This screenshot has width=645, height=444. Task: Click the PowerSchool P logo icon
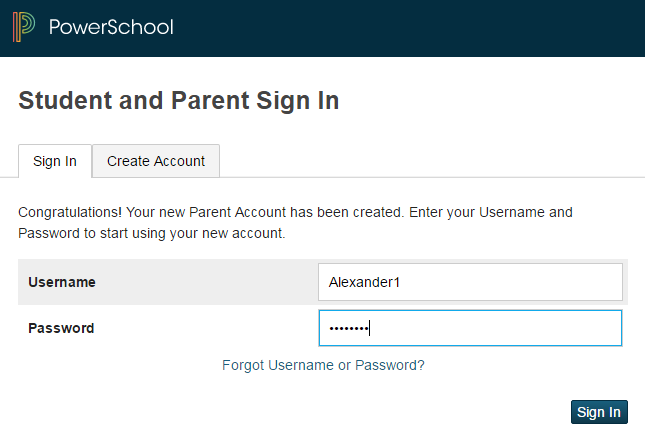pos(23,27)
